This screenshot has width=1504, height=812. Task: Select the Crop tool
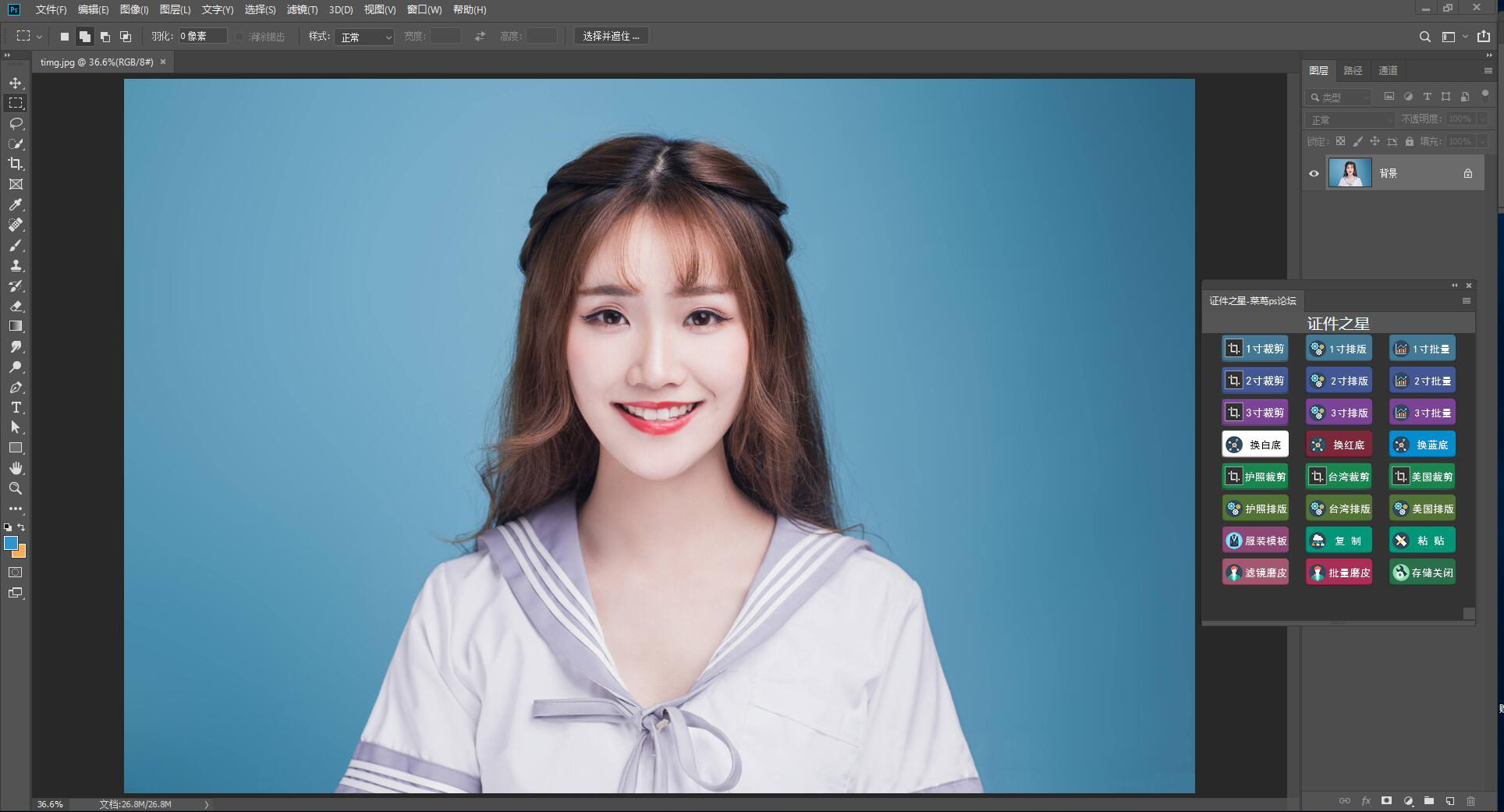16,164
